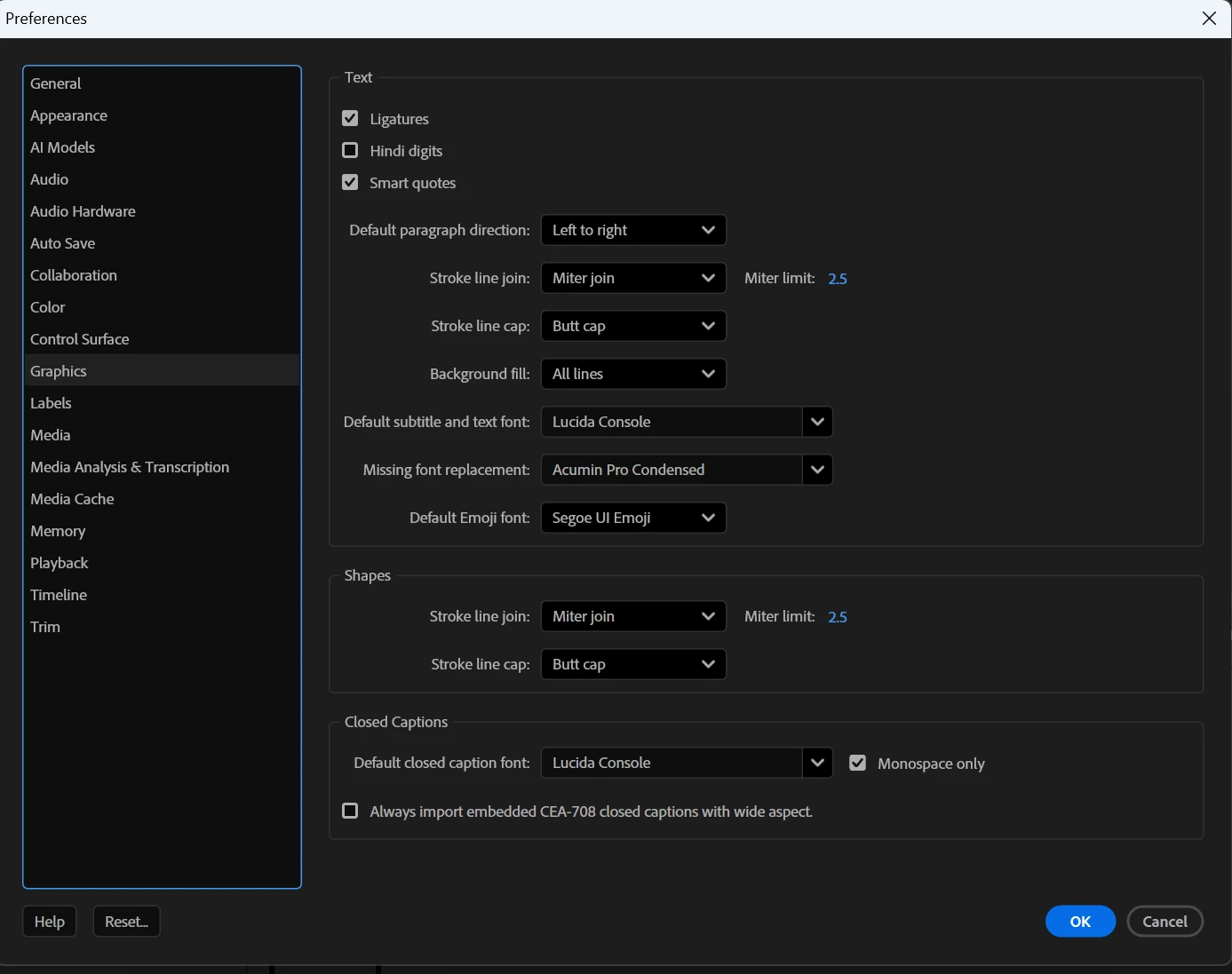Select the Media Cache category
The image size is (1232, 974).
click(162, 499)
